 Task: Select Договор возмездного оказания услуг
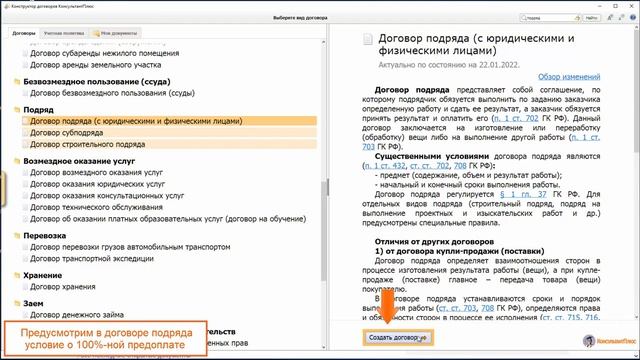pos(96,172)
